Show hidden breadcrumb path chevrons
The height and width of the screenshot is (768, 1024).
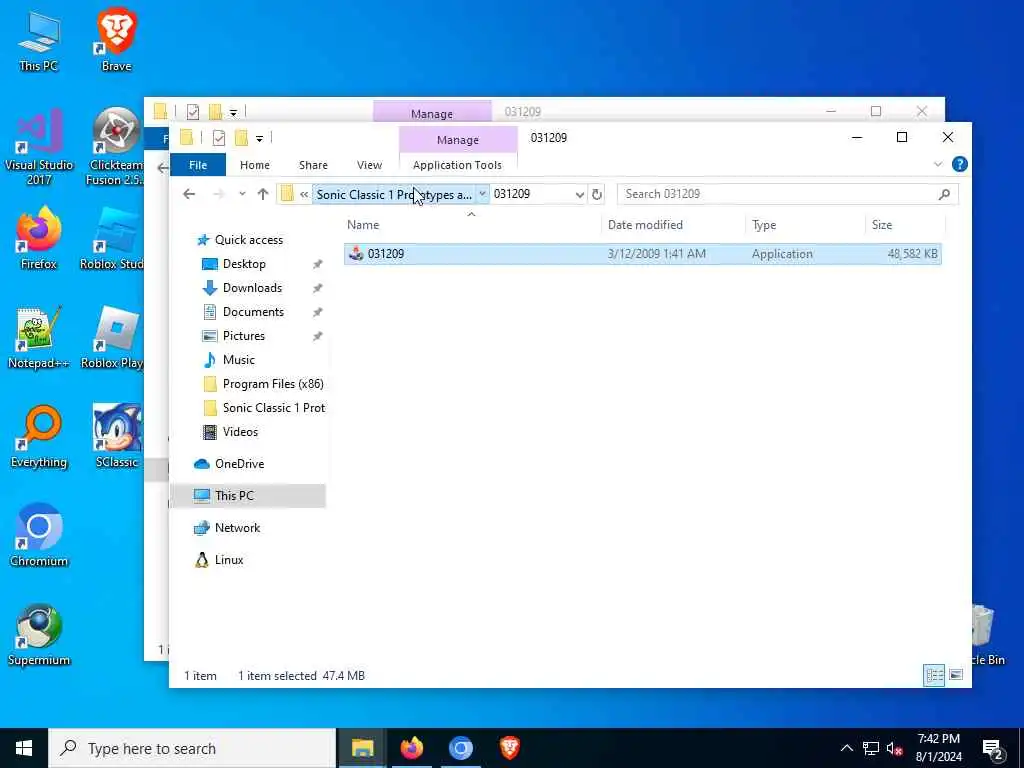[304, 194]
